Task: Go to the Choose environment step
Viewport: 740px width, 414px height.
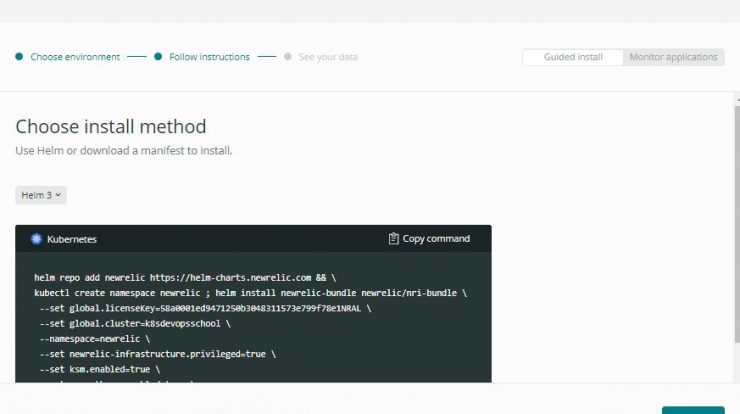Action: [x=75, y=57]
